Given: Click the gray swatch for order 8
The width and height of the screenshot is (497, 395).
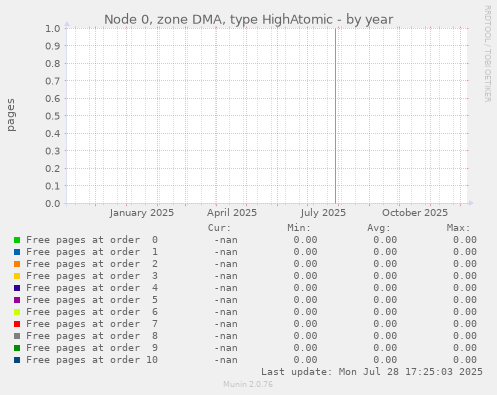Looking at the screenshot, I should click(x=17, y=336).
